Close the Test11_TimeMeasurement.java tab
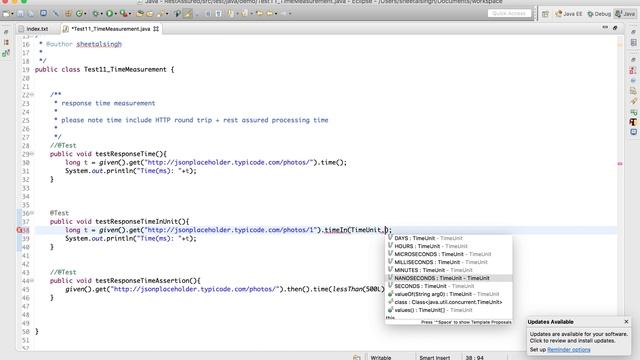The width and height of the screenshot is (640, 360). pos(156,29)
